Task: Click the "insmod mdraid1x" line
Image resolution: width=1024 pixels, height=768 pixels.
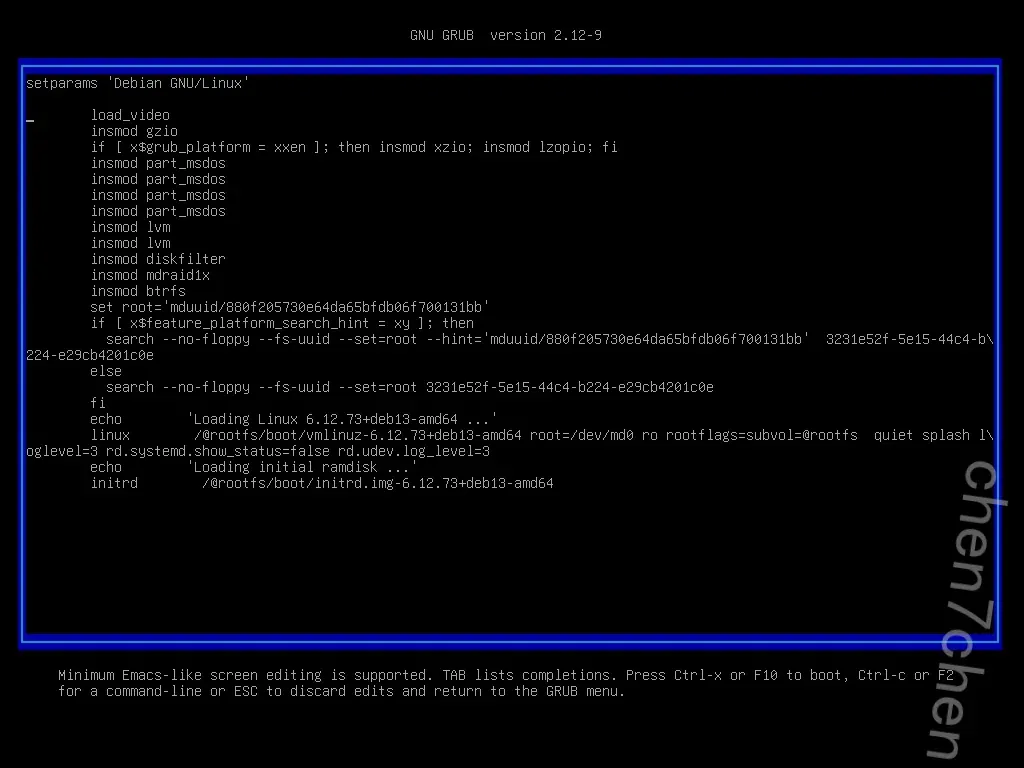Action: pos(150,276)
